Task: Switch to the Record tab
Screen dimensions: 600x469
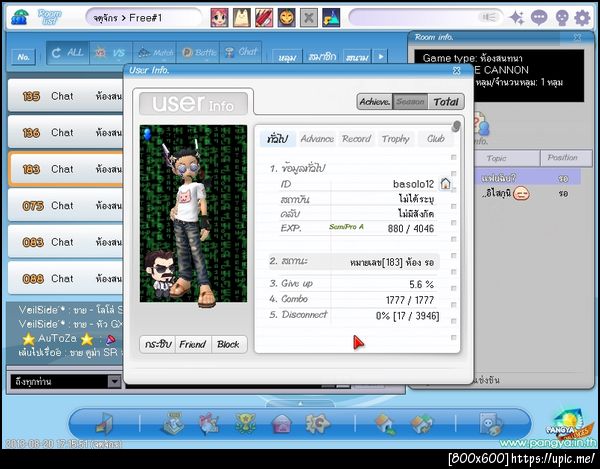Action: click(x=357, y=138)
